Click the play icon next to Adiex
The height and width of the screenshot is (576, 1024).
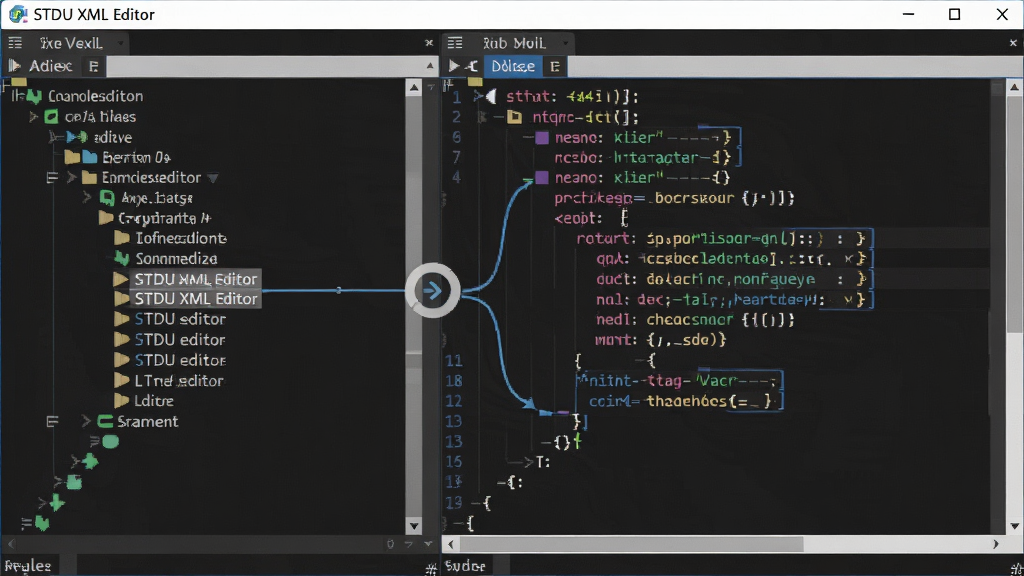click(x=14, y=66)
